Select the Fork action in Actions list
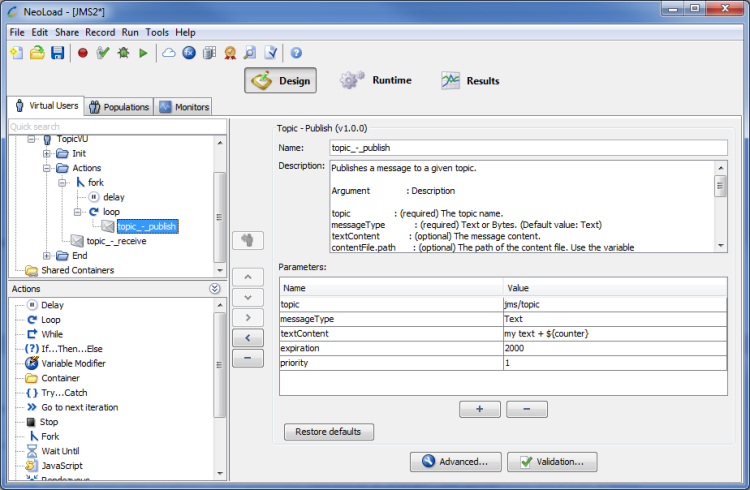Screen dimensions: 750x490 [x=49, y=436]
